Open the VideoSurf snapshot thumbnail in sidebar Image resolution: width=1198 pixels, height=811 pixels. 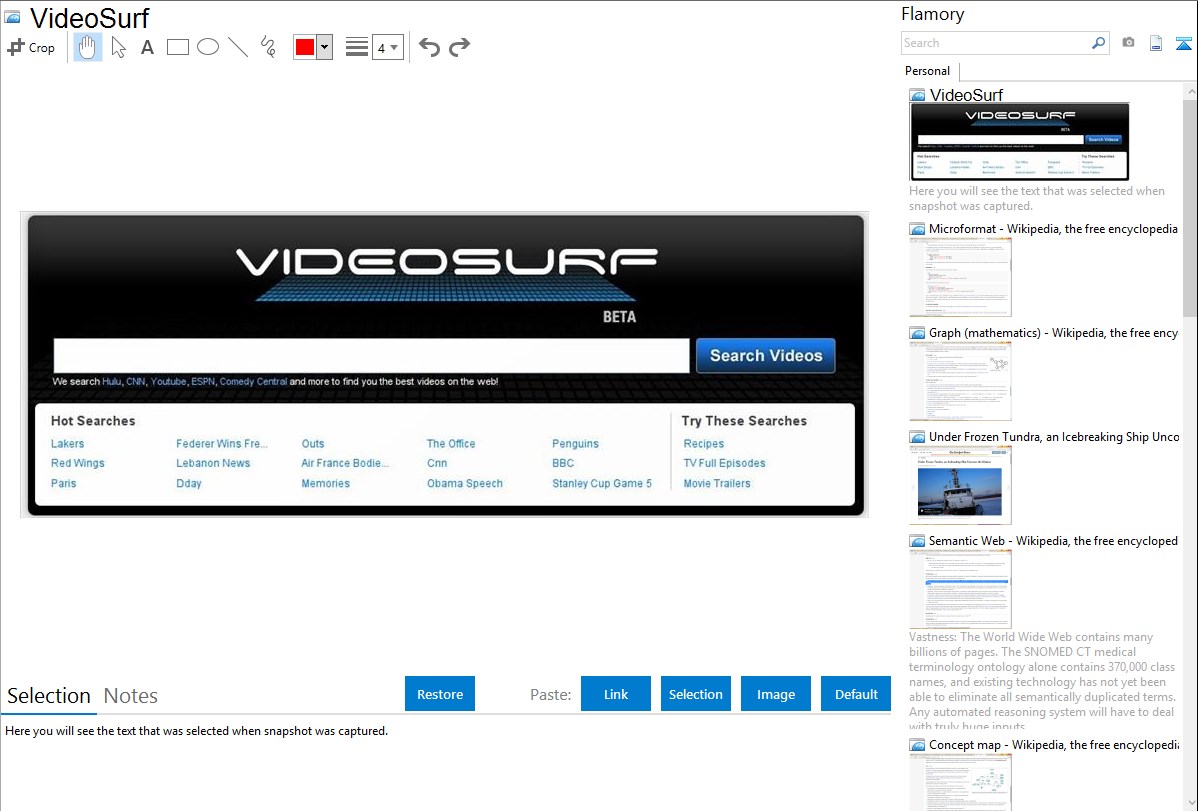pyautogui.click(x=1019, y=142)
